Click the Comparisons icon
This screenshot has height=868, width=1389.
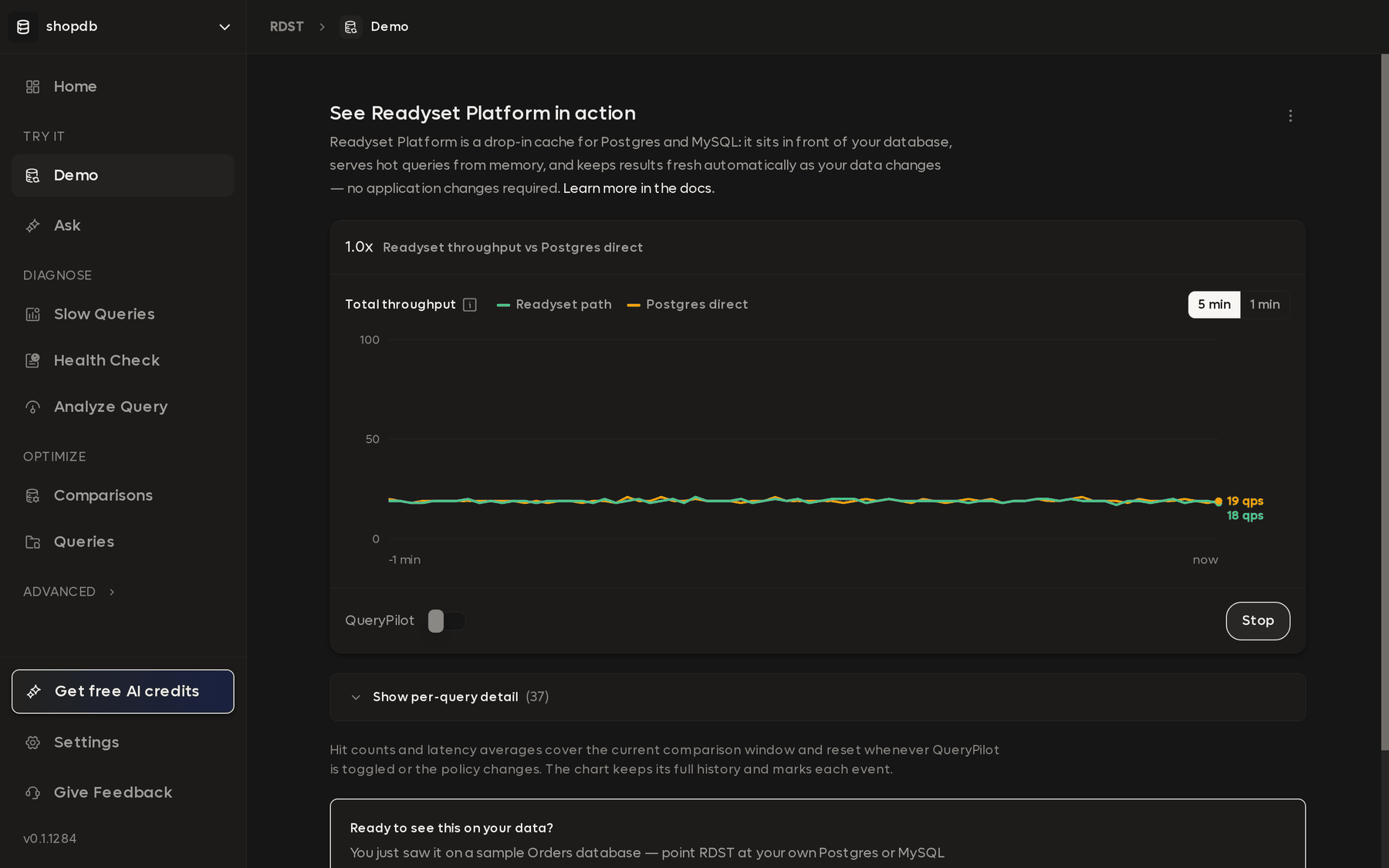coord(32,496)
